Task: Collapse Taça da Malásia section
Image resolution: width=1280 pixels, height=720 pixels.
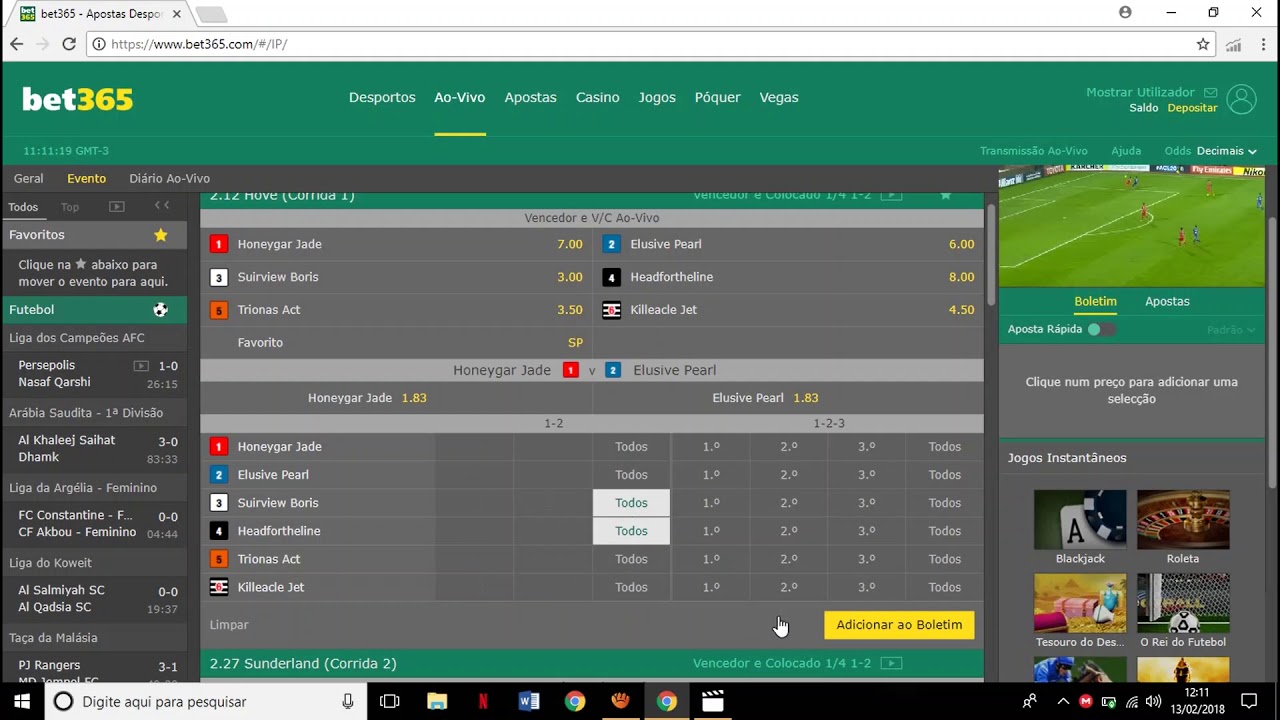Action: [x=93, y=638]
